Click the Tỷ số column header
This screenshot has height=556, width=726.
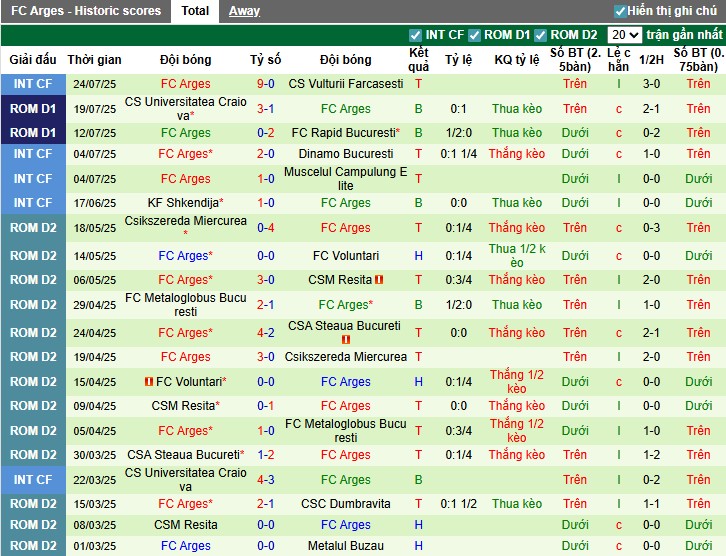point(266,60)
